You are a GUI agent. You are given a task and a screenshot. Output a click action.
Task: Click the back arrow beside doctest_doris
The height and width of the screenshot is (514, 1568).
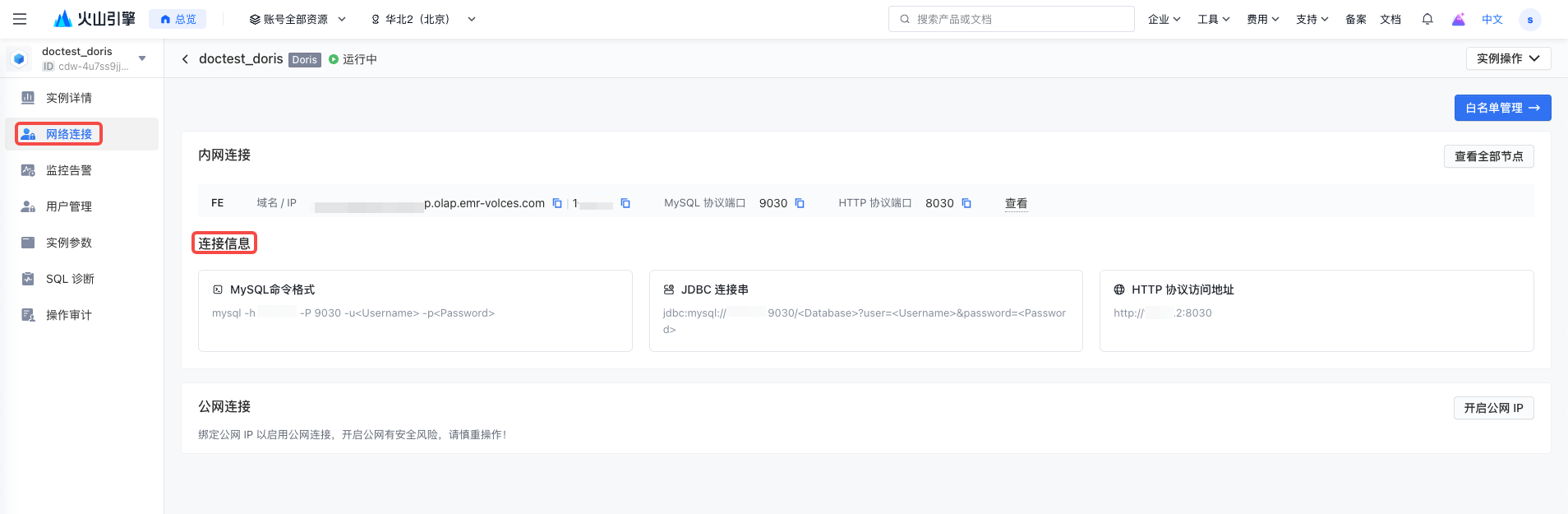coord(185,59)
